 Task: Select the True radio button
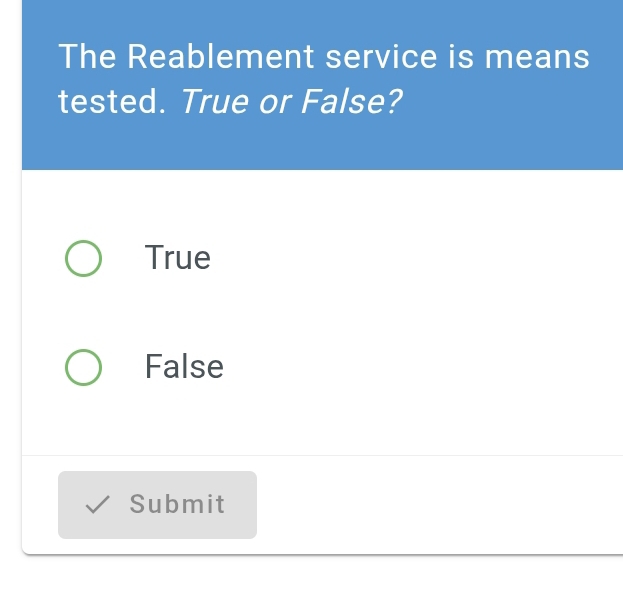pyautogui.click(x=83, y=258)
